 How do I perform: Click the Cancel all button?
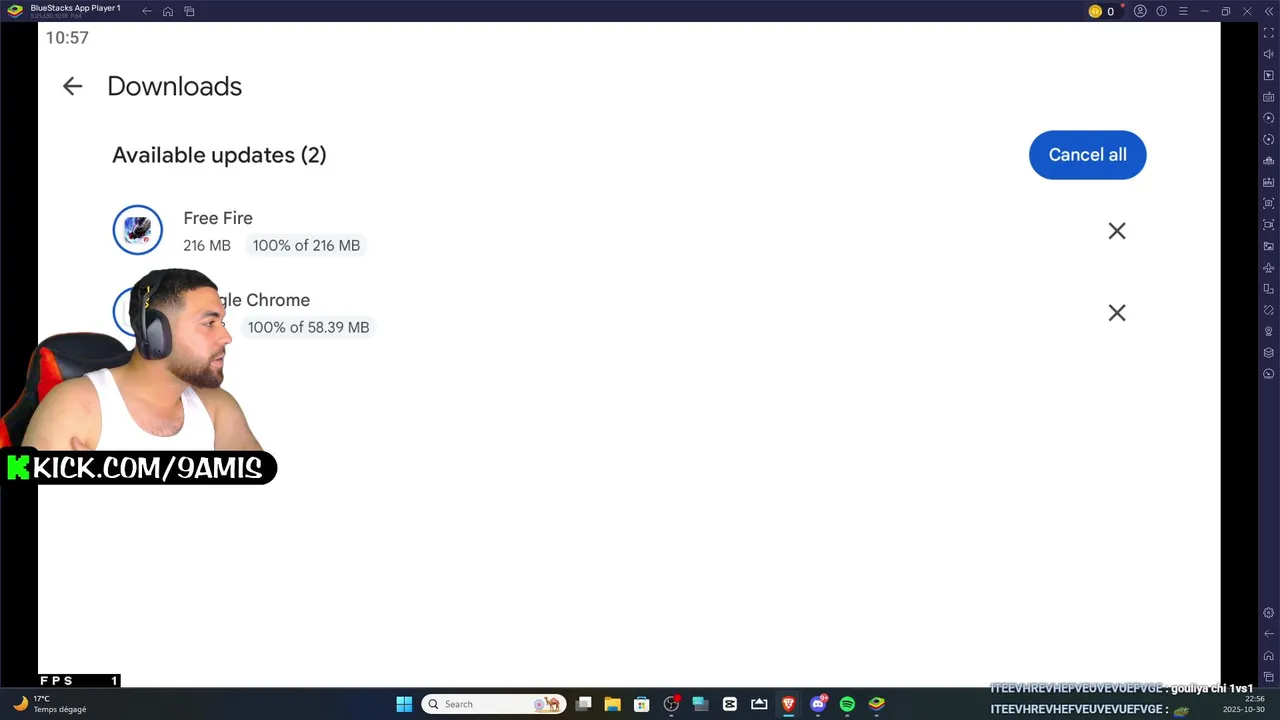(1087, 155)
